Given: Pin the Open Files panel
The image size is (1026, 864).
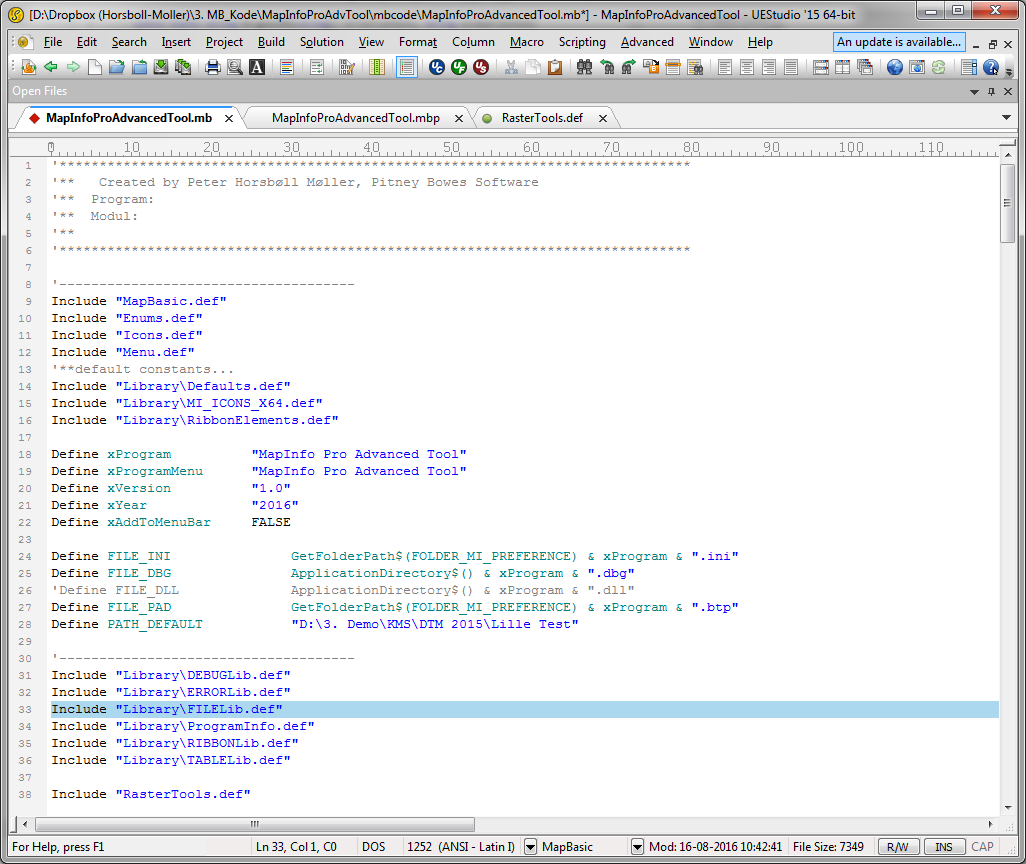Looking at the screenshot, I should pyautogui.click(x=991, y=92).
